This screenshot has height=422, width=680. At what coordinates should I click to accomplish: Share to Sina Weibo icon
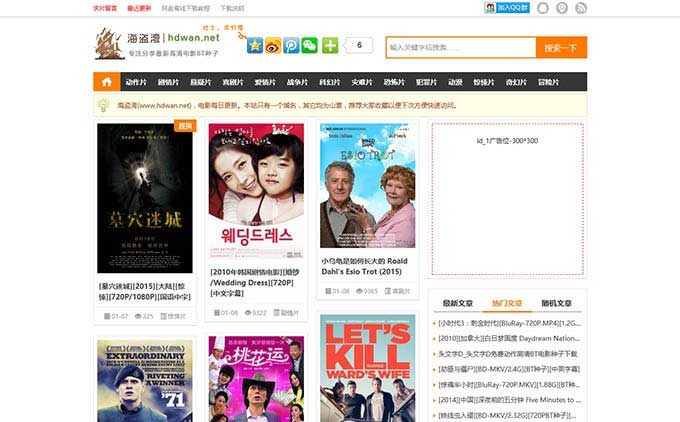(x=273, y=46)
